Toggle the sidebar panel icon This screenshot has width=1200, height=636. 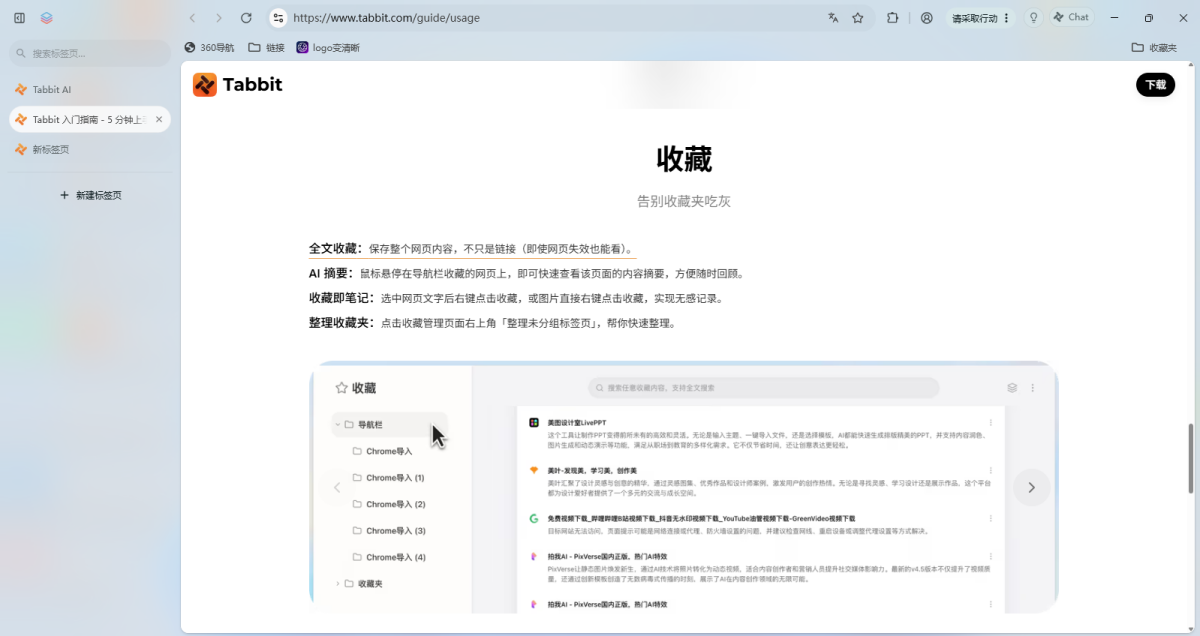(x=19, y=18)
